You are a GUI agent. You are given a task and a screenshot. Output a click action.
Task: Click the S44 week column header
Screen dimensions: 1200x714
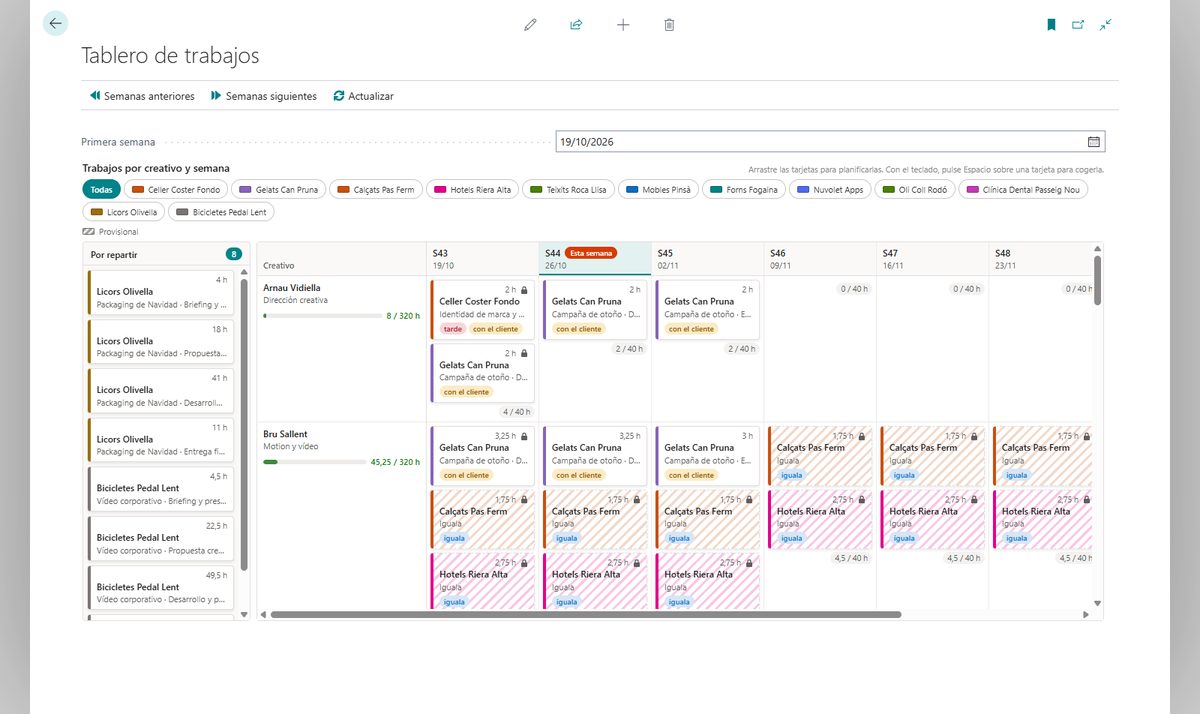595,259
